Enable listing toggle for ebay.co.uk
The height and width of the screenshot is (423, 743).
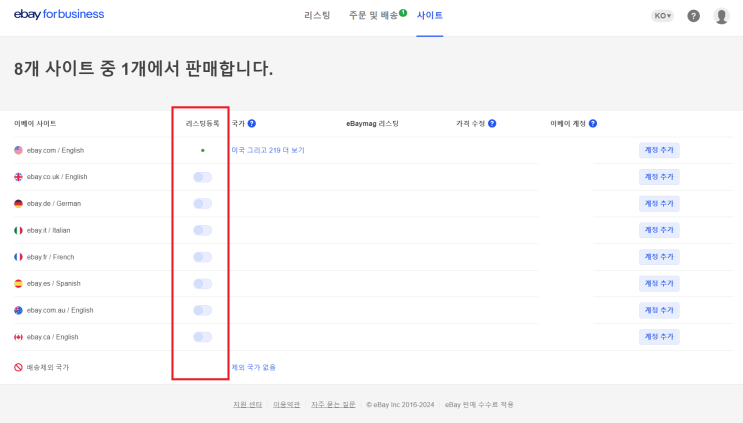coord(202,177)
